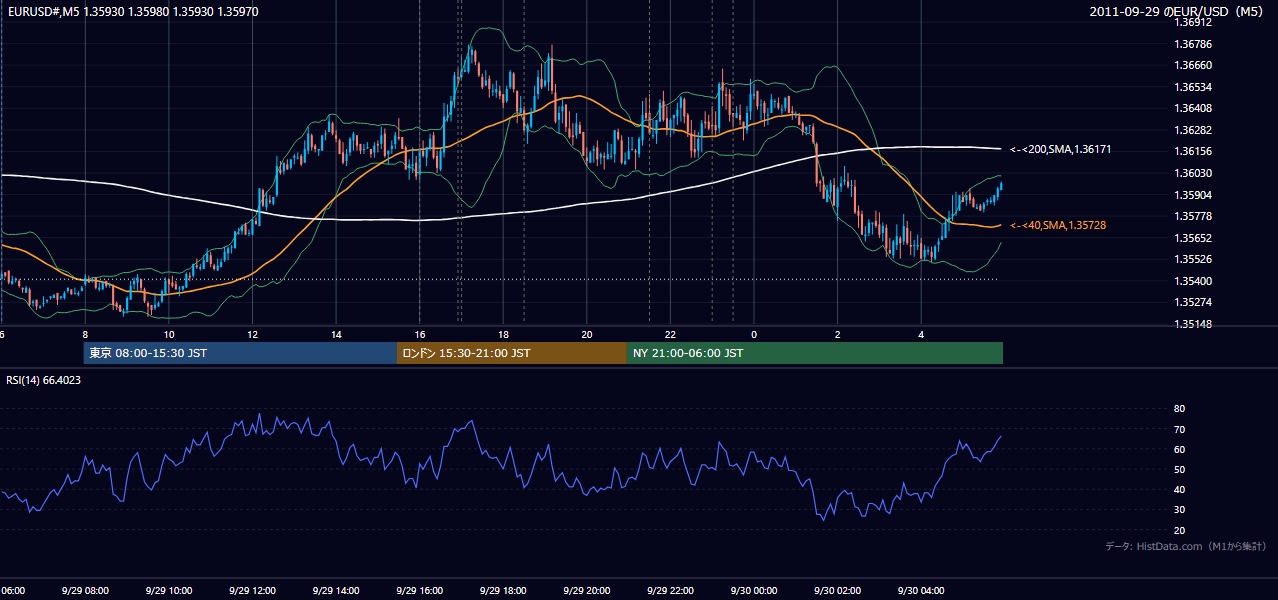Click RSI scale value 50
1278x600 pixels.
[1179, 469]
